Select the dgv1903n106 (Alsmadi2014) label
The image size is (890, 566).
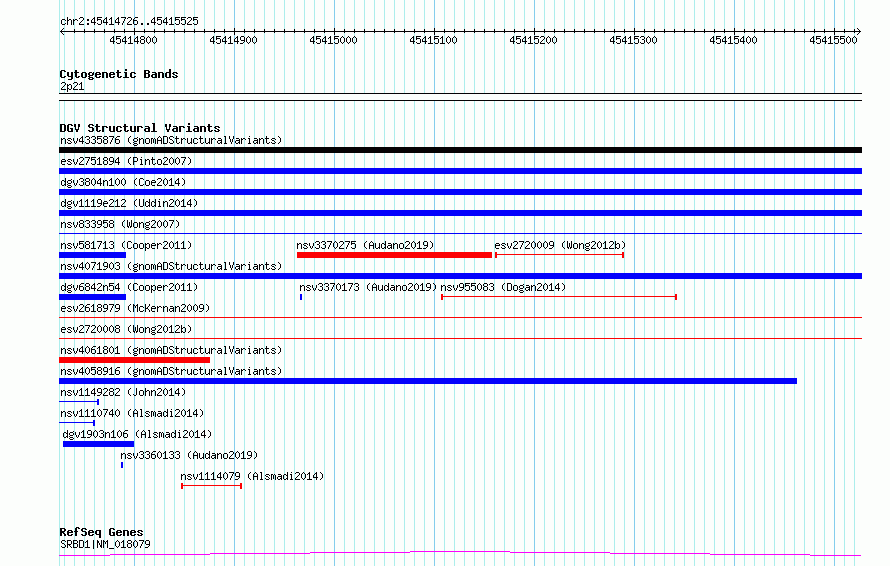137,434
